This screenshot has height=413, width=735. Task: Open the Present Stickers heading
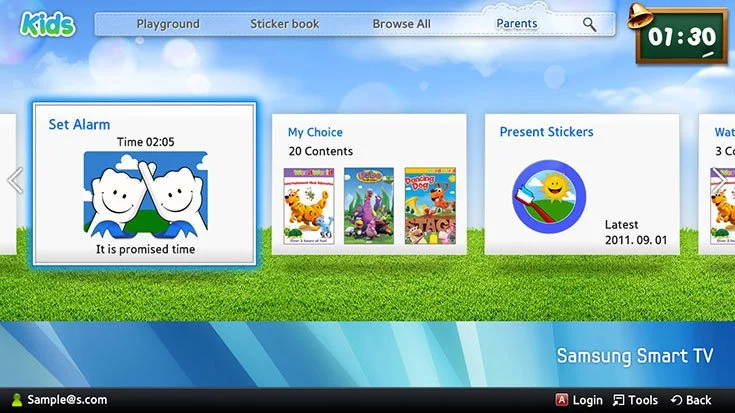[546, 132]
